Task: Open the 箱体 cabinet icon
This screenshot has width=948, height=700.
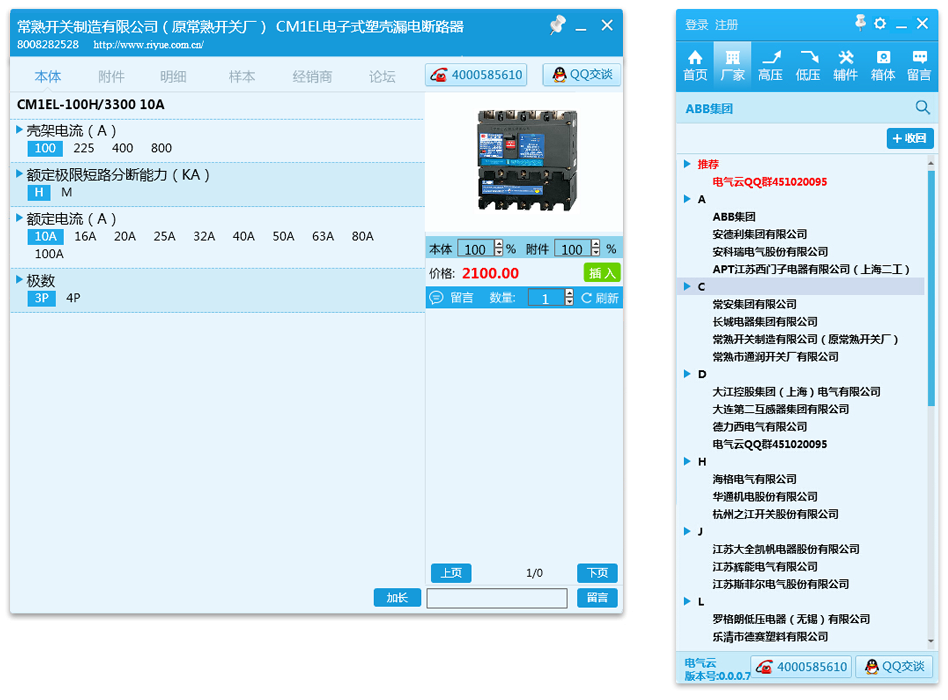Action: click(883, 65)
